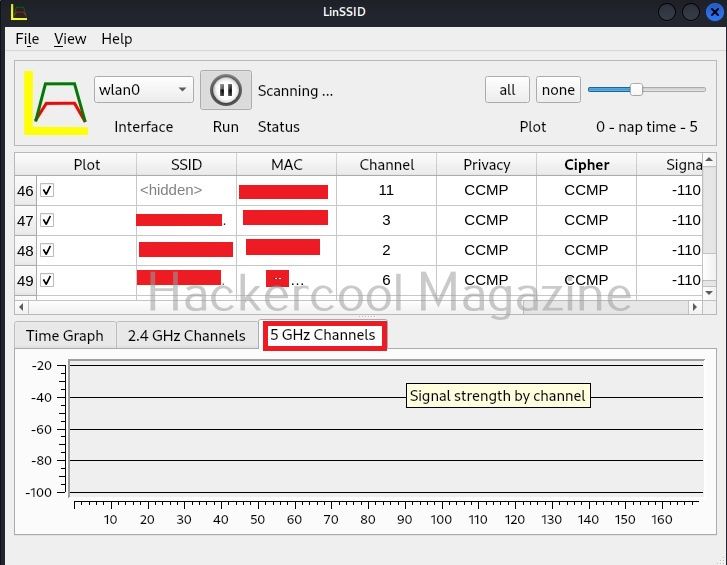Screen dimensions: 727x565
Task: Sort table by the Cipher column header
Action: coord(587,165)
